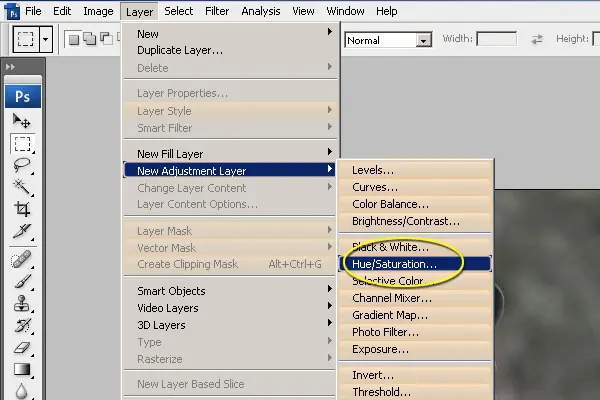Choose Exposure… adjustment layer

(415, 349)
